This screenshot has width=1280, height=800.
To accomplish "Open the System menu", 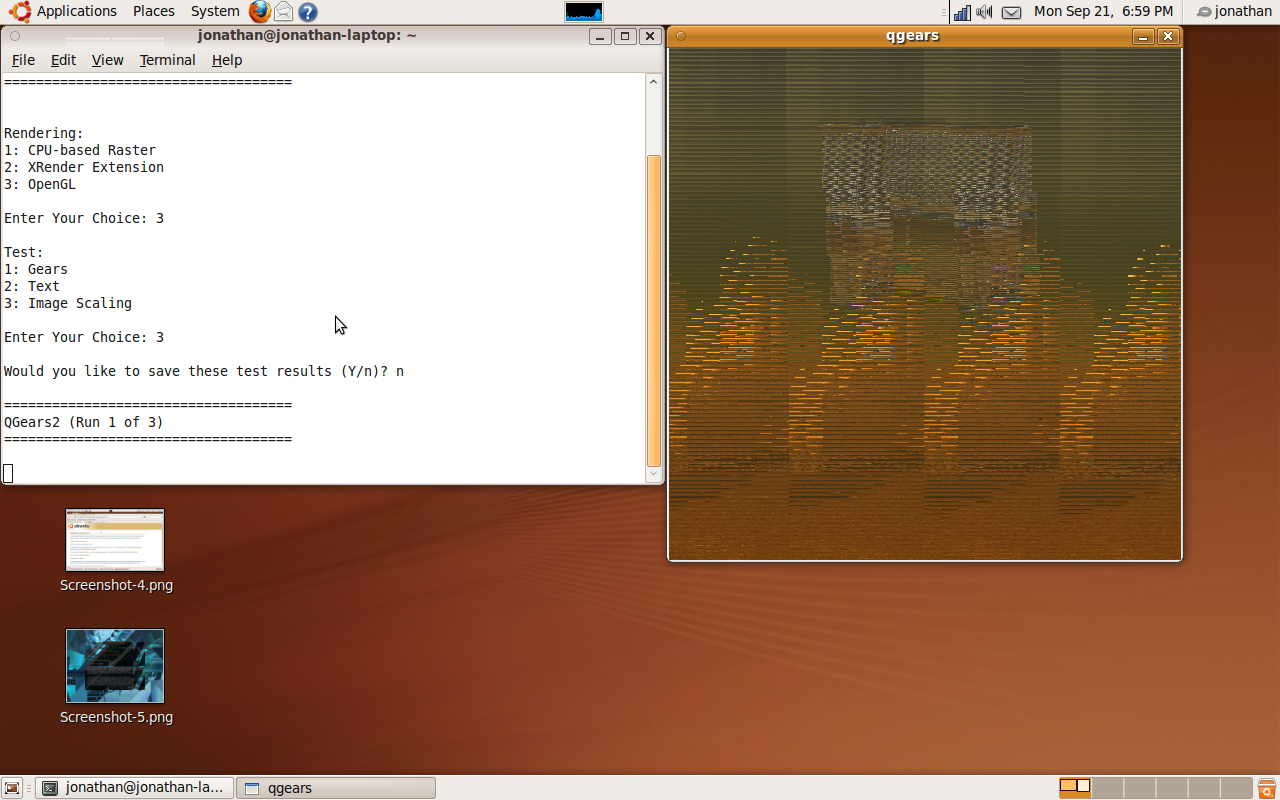I will click(x=214, y=11).
